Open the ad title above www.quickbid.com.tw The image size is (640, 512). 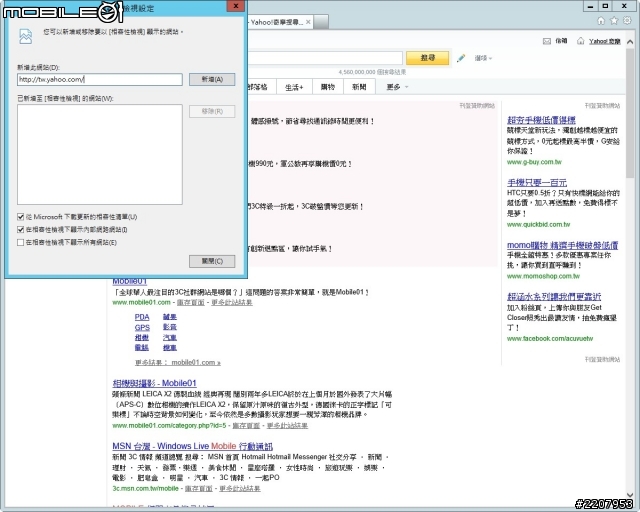537,183
